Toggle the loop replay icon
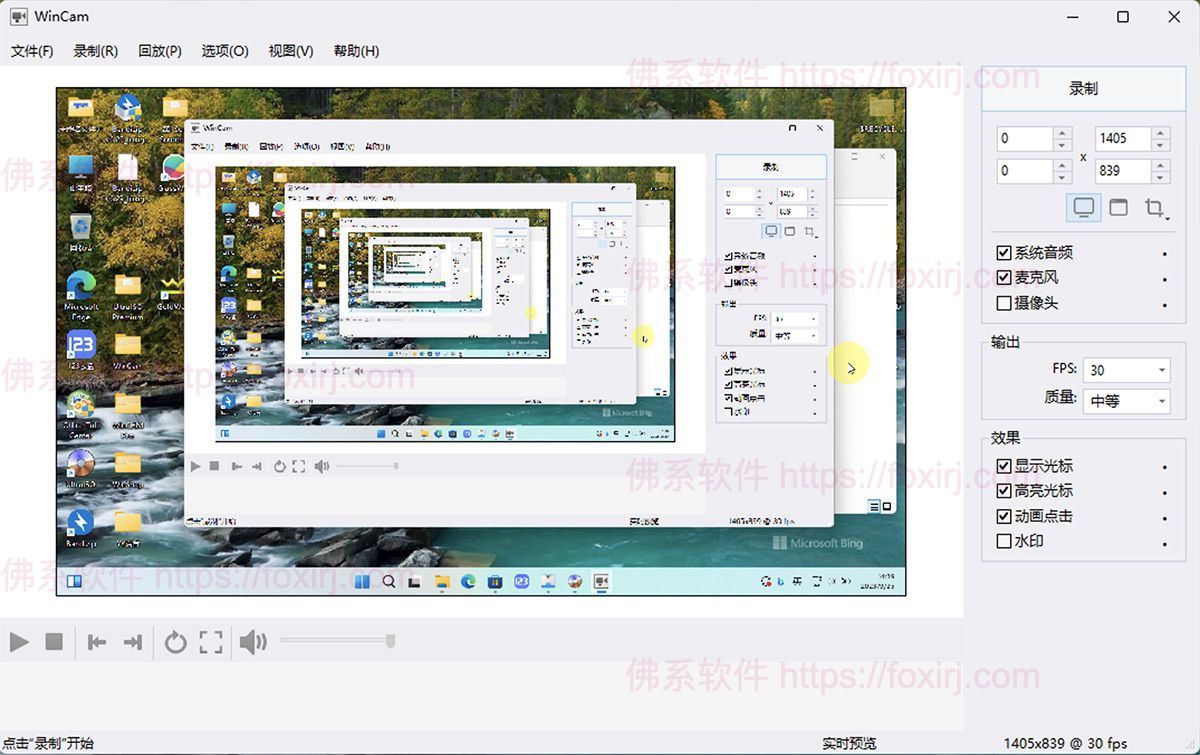The height and width of the screenshot is (755, 1200). tap(176, 642)
